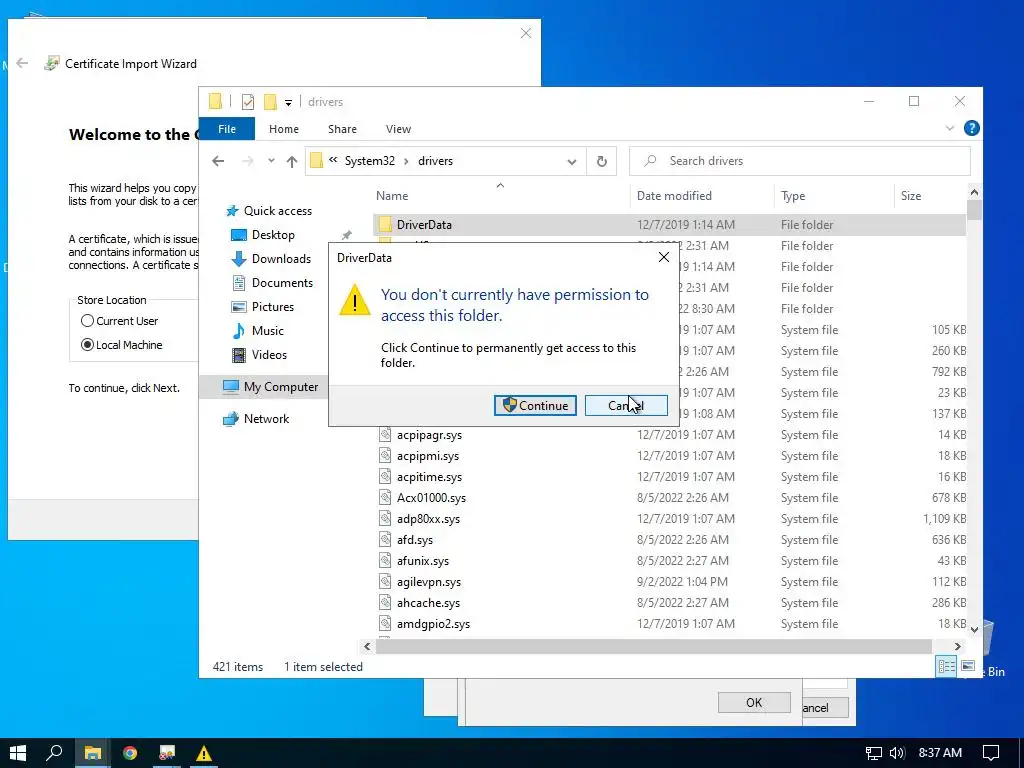Open taskbar search magnifier
This screenshot has height=768, width=1024.
pyautogui.click(x=54, y=753)
